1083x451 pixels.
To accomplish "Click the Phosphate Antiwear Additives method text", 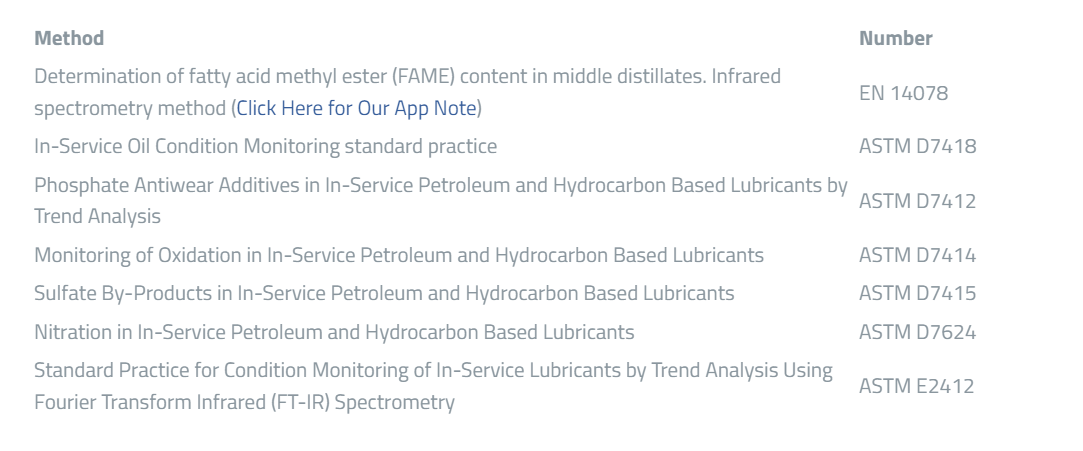I will click(x=440, y=186).
